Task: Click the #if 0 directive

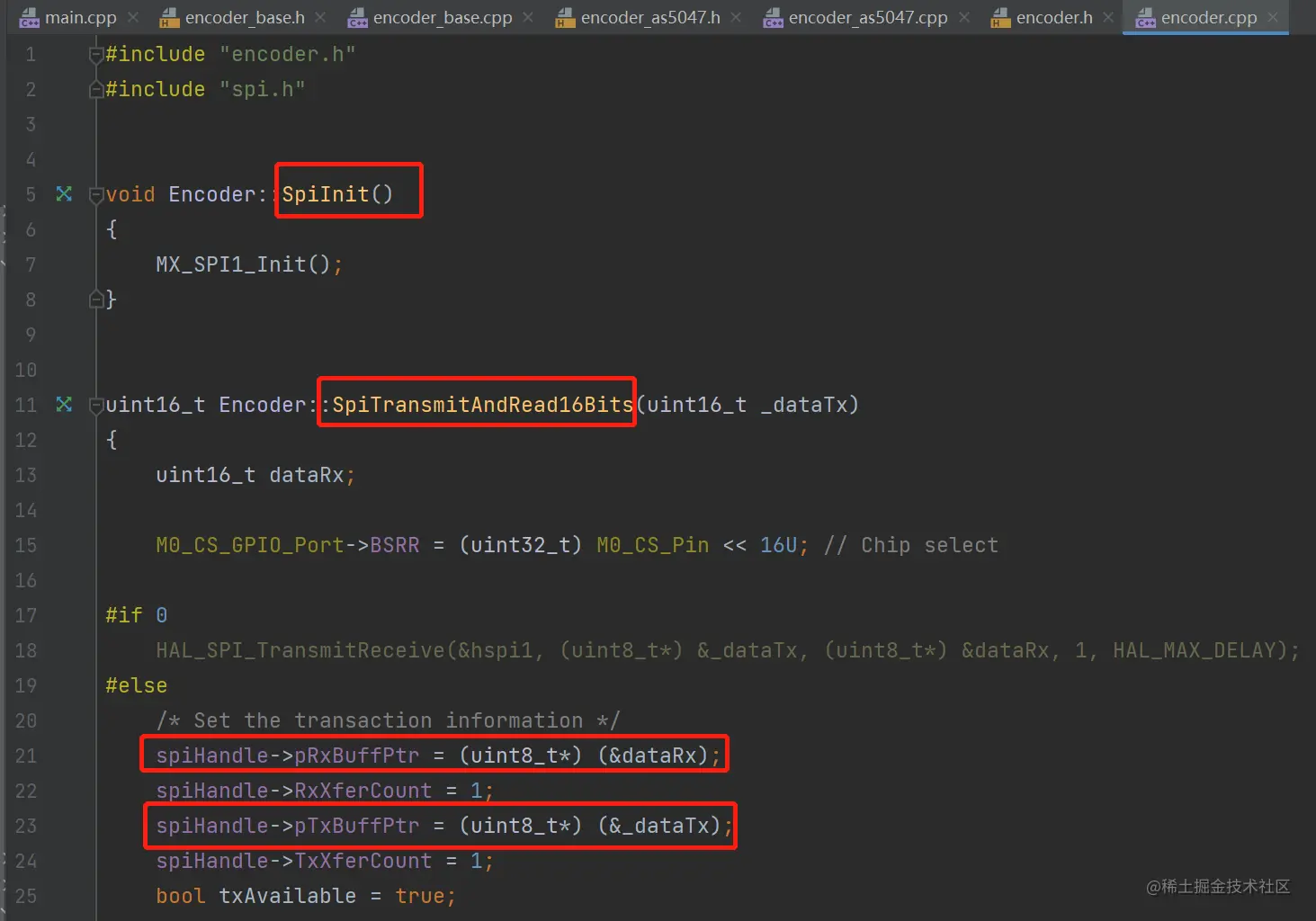Action: [x=137, y=615]
